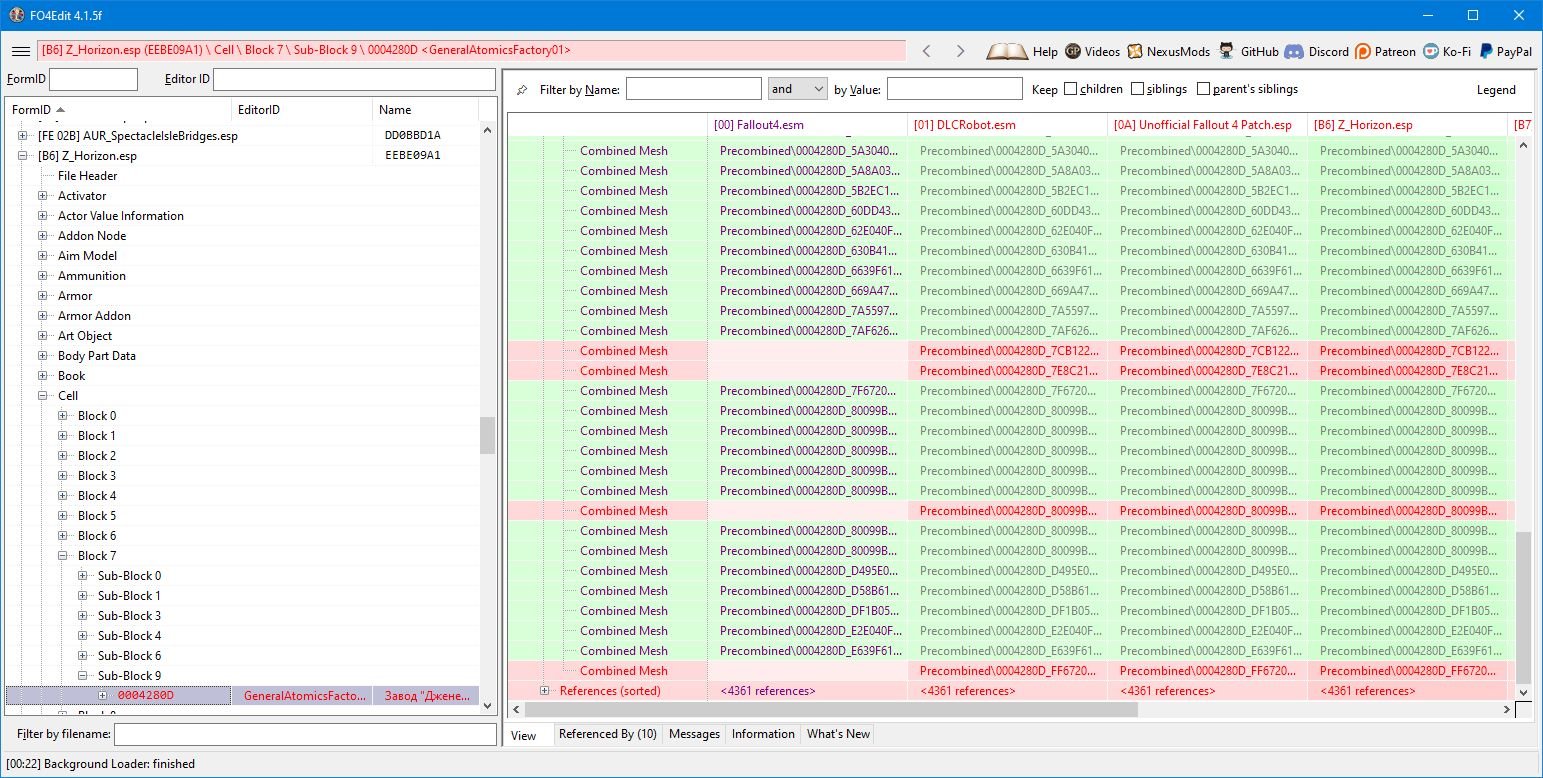Image resolution: width=1543 pixels, height=778 pixels.
Task: Click the Legend button
Action: pyautogui.click(x=1496, y=89)
